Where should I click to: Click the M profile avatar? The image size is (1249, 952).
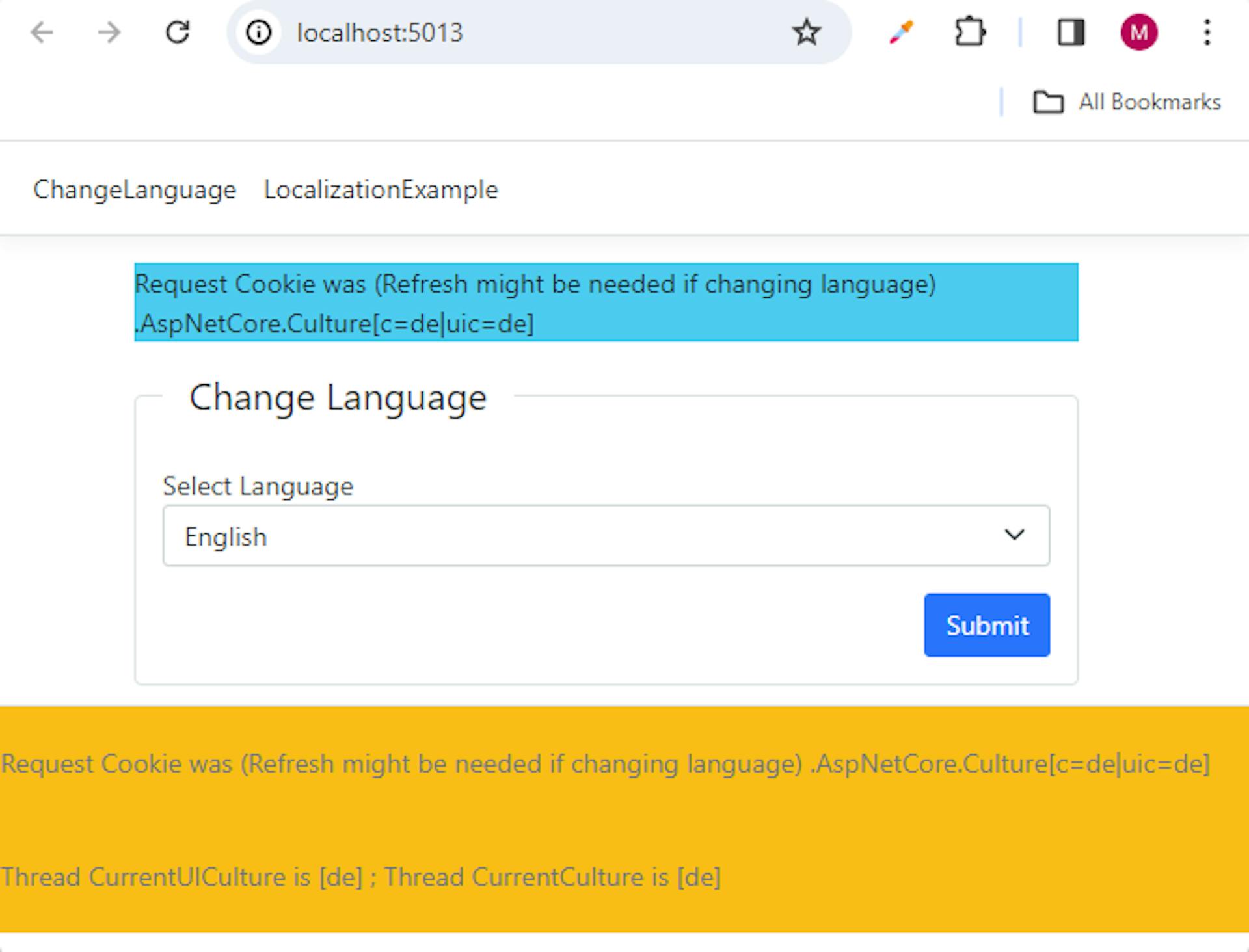point(1138,33)
